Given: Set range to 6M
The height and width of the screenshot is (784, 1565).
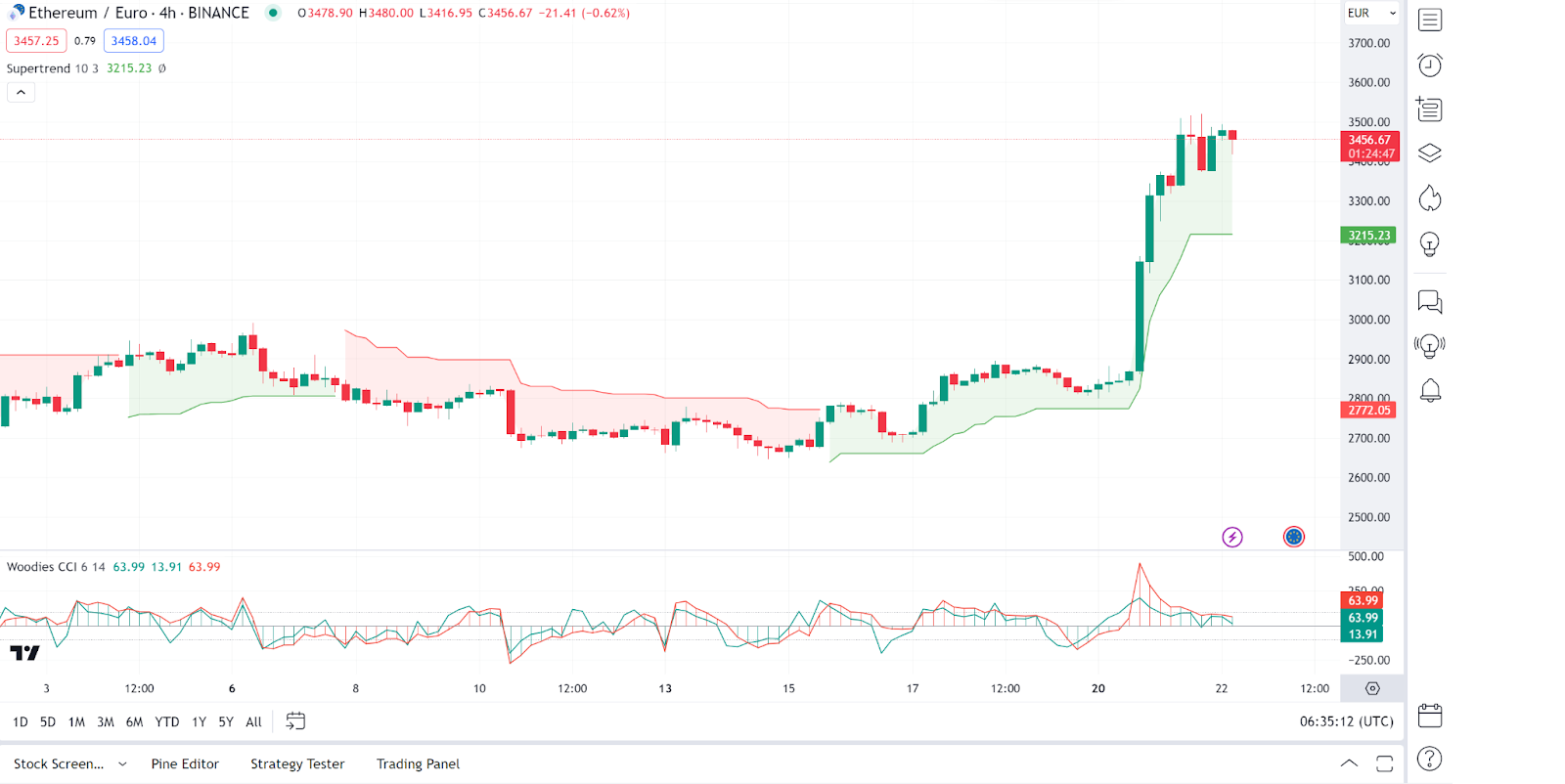Looking at the screenshot, I should click(x=135, y=722).
